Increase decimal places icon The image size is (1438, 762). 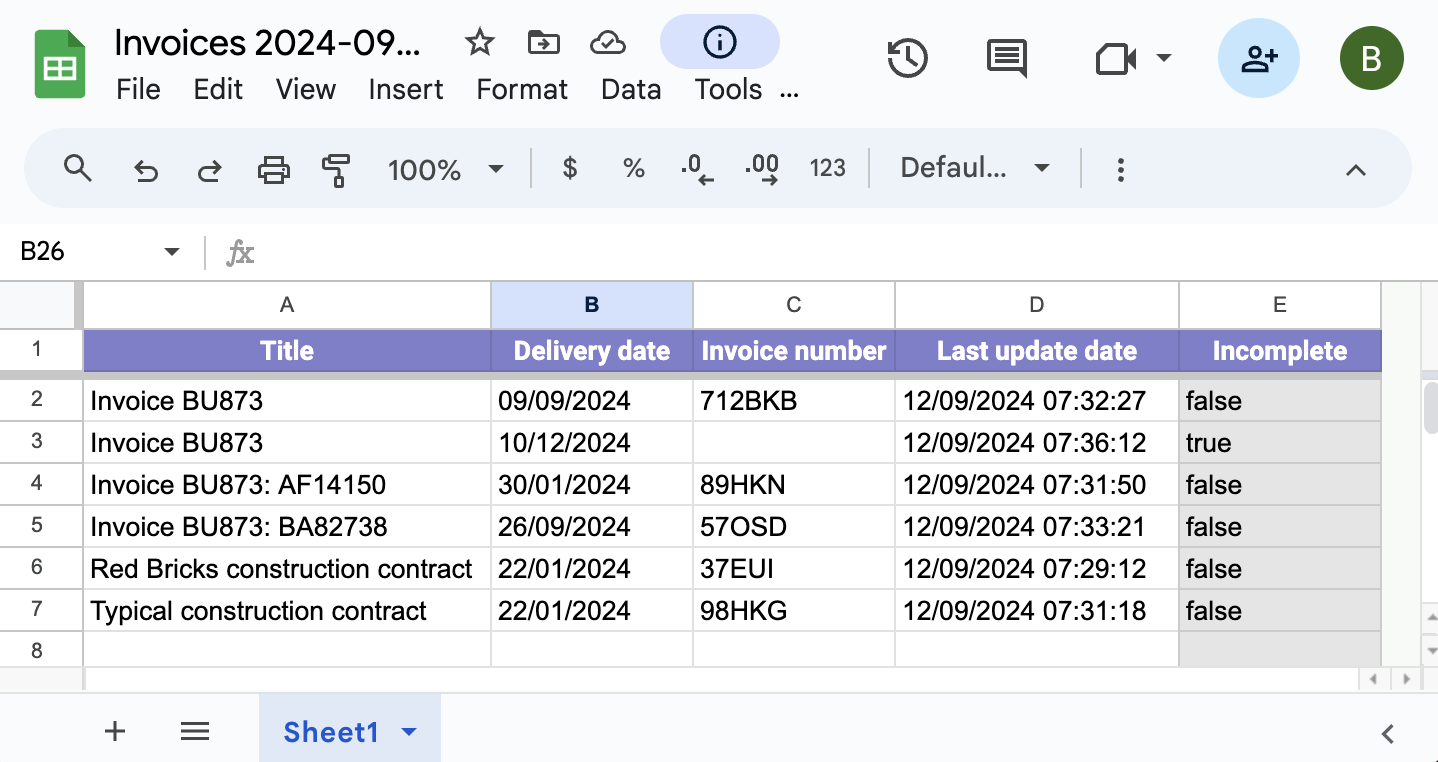coord(763,170)
